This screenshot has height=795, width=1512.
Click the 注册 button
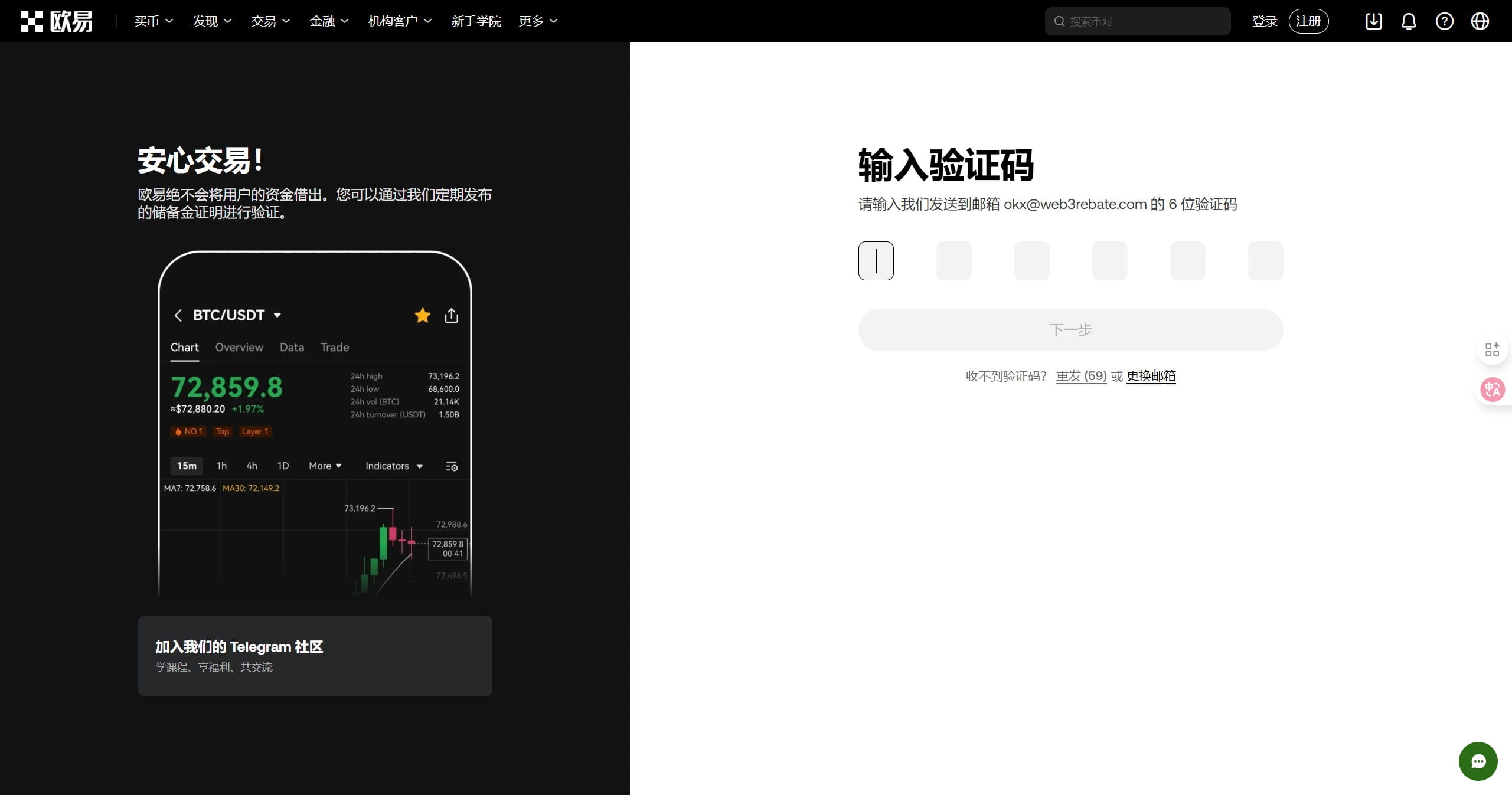coord(1308,21)
